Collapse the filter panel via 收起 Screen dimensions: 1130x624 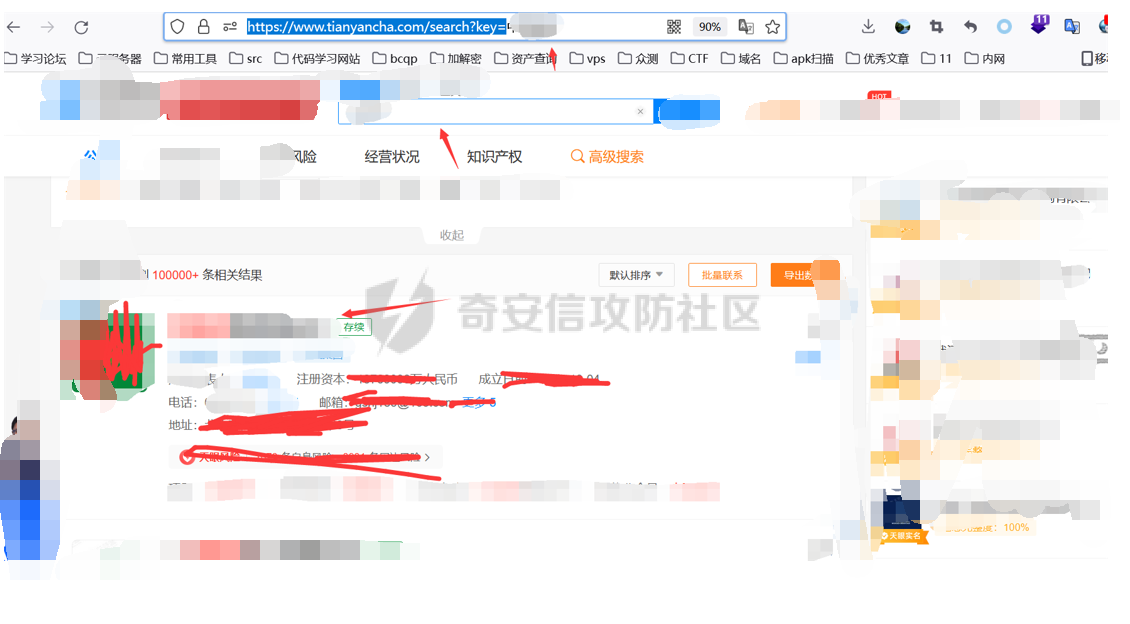click(452, 235)
